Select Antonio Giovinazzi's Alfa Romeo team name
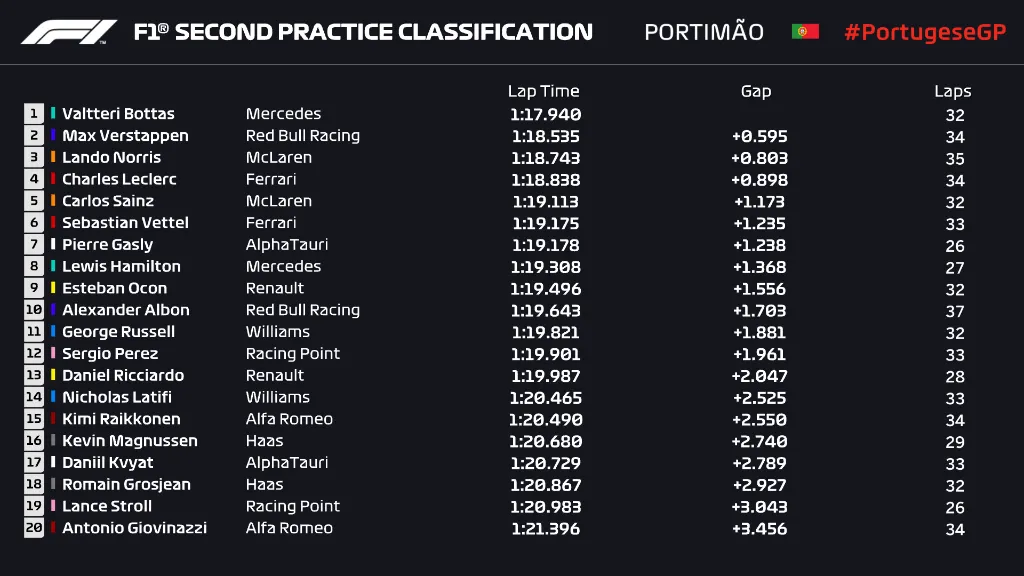 click(289, 528)
